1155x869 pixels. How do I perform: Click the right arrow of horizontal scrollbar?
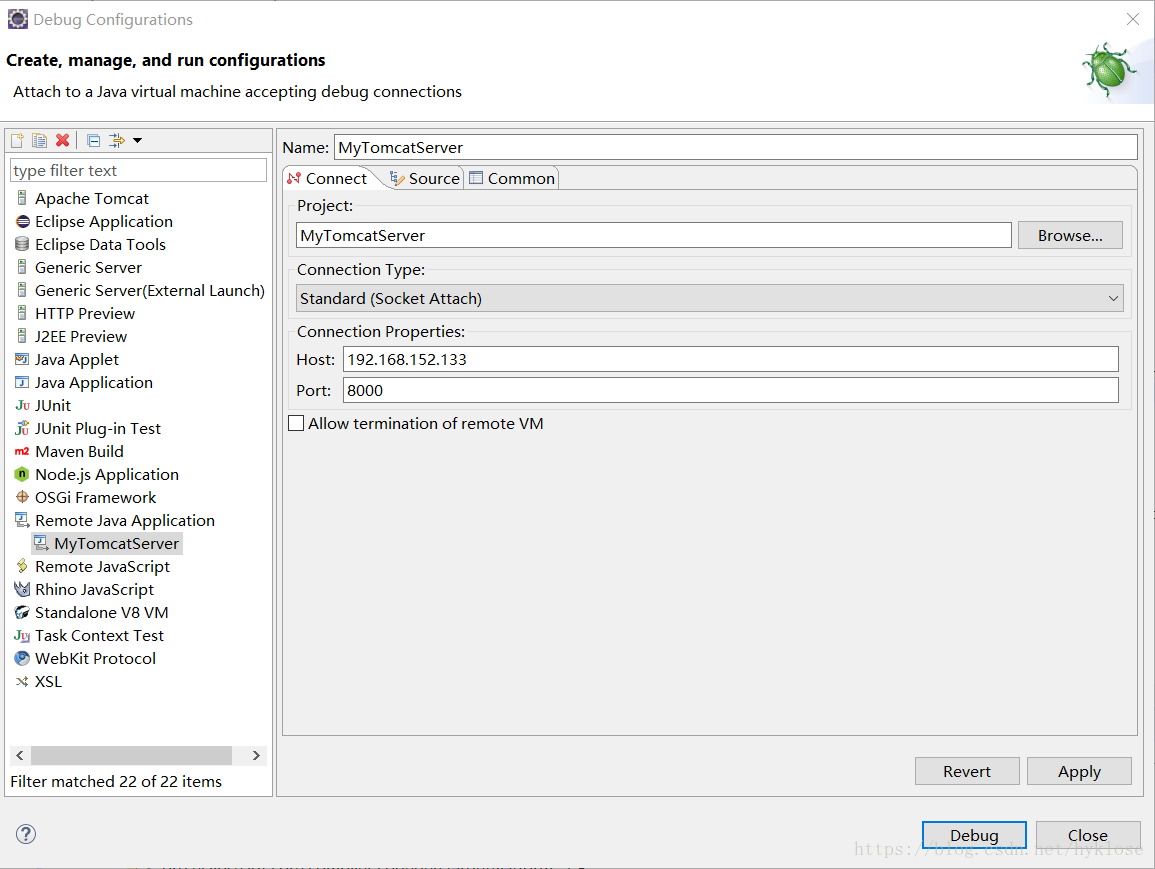click(x=256, y=755)
